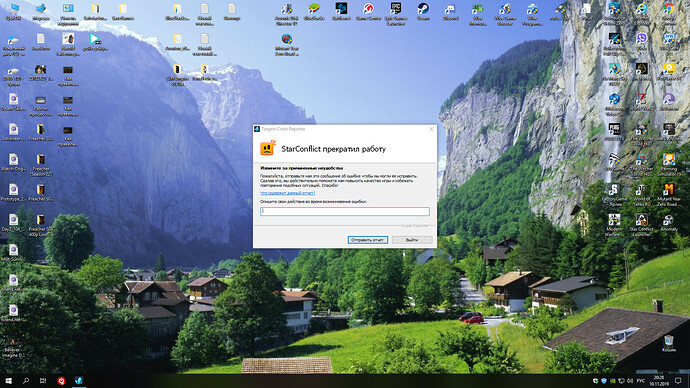Open the Discord desktop icon
The image size is (690, 388).
(x=450, y=12)
